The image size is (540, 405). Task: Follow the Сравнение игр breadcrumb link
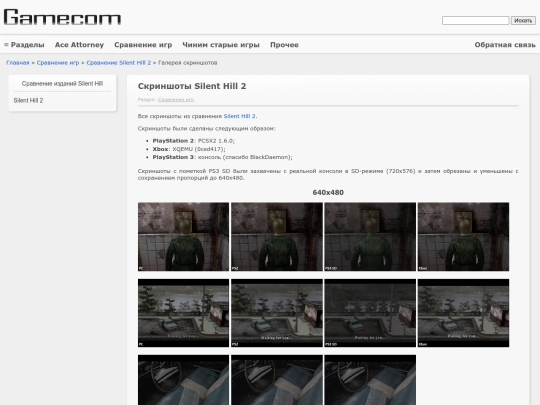pos(58,63)
